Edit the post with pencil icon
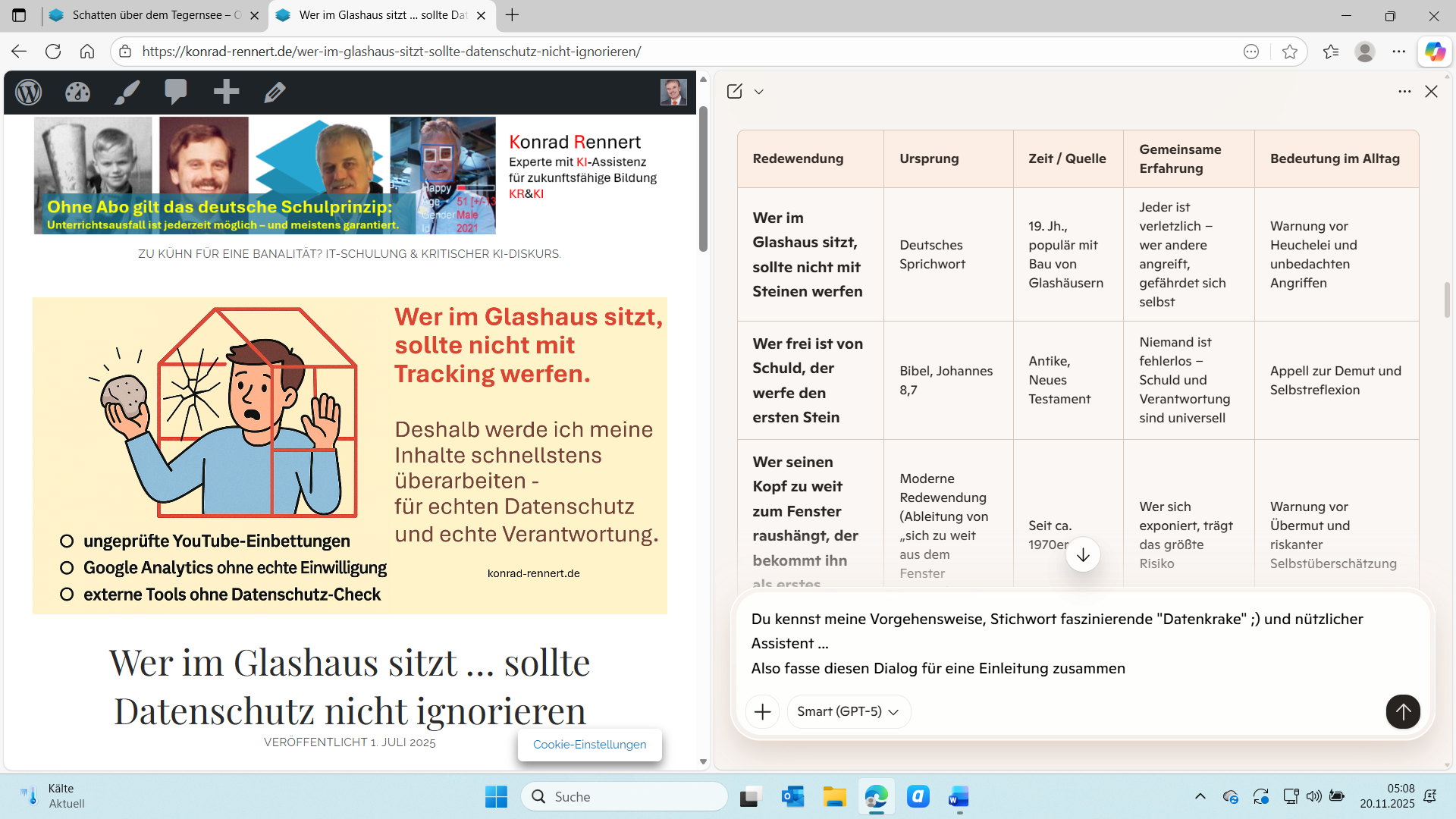Image resolution: width=1456 pixels, height=819 pixels. point(275,93)
